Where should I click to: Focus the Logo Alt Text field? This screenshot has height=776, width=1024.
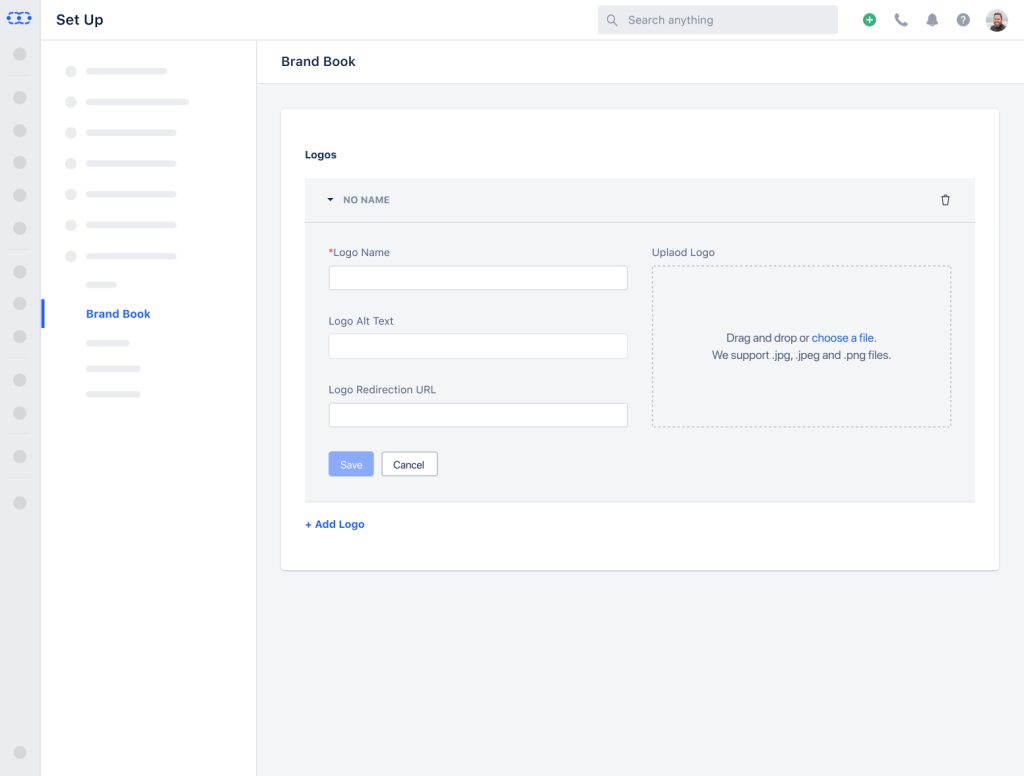478,346
